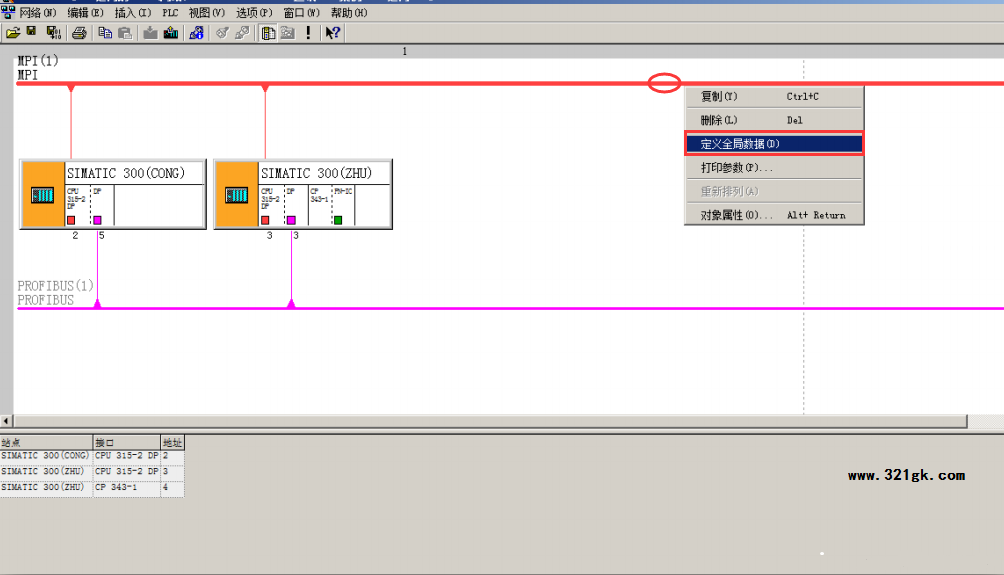Open the 视图(V) menu

click(207, 13)
